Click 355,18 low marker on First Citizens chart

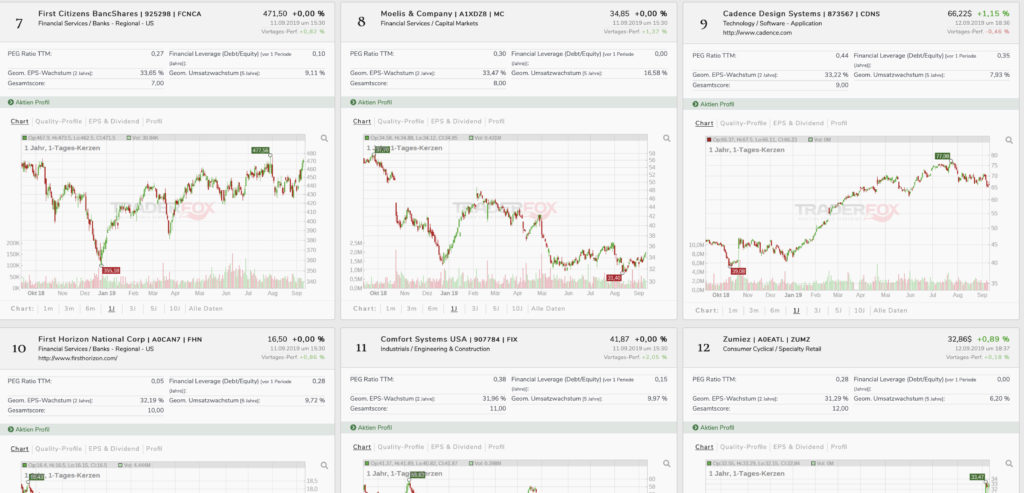click(111, 270)
